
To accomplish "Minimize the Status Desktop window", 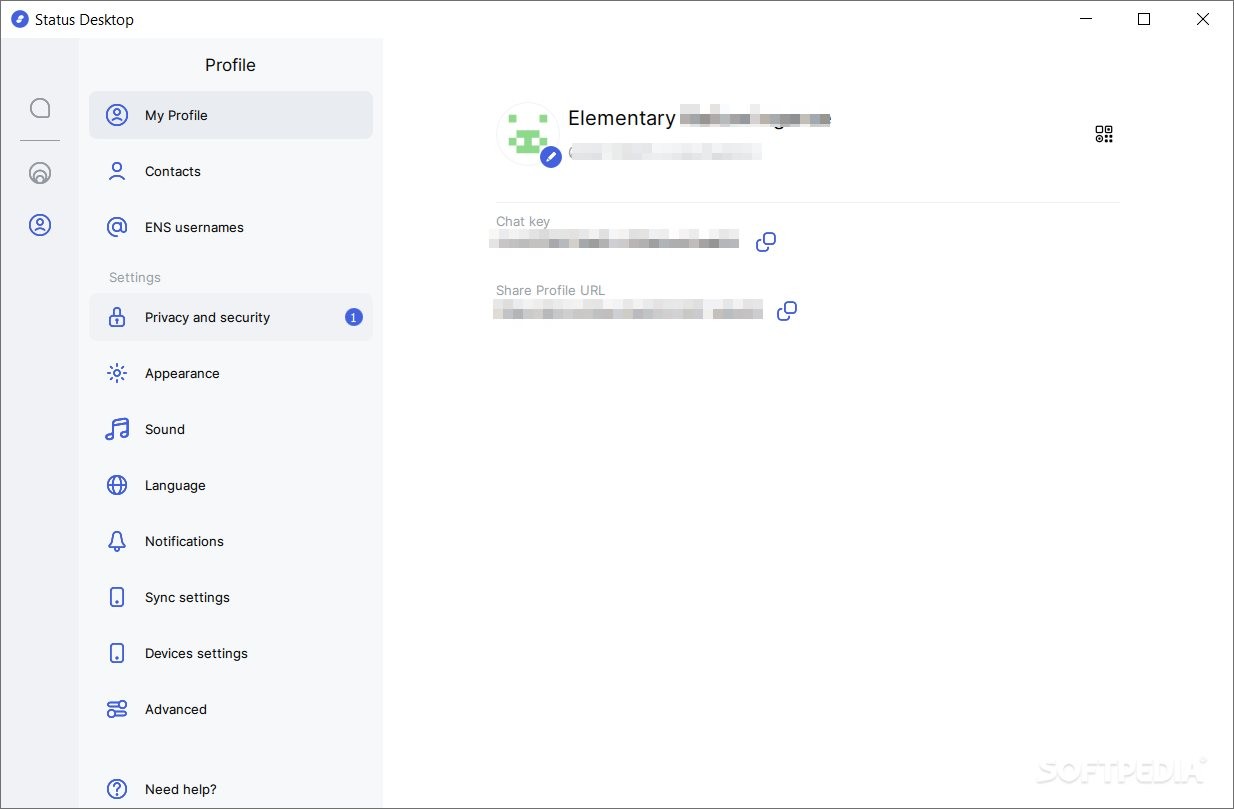I will [x=1085, y=19].
